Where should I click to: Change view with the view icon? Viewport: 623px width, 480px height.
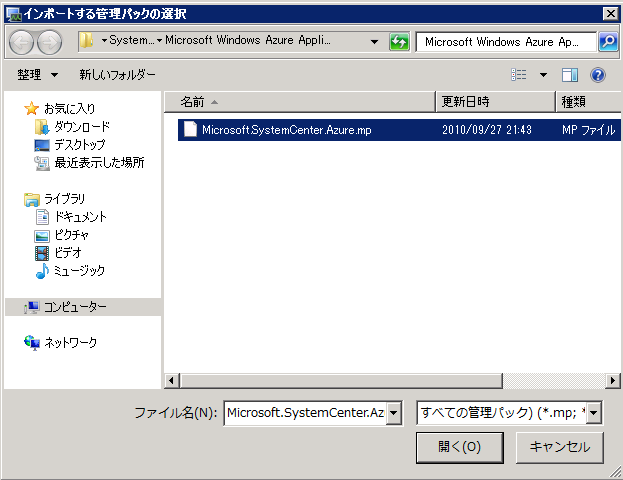tap(519, 75)
